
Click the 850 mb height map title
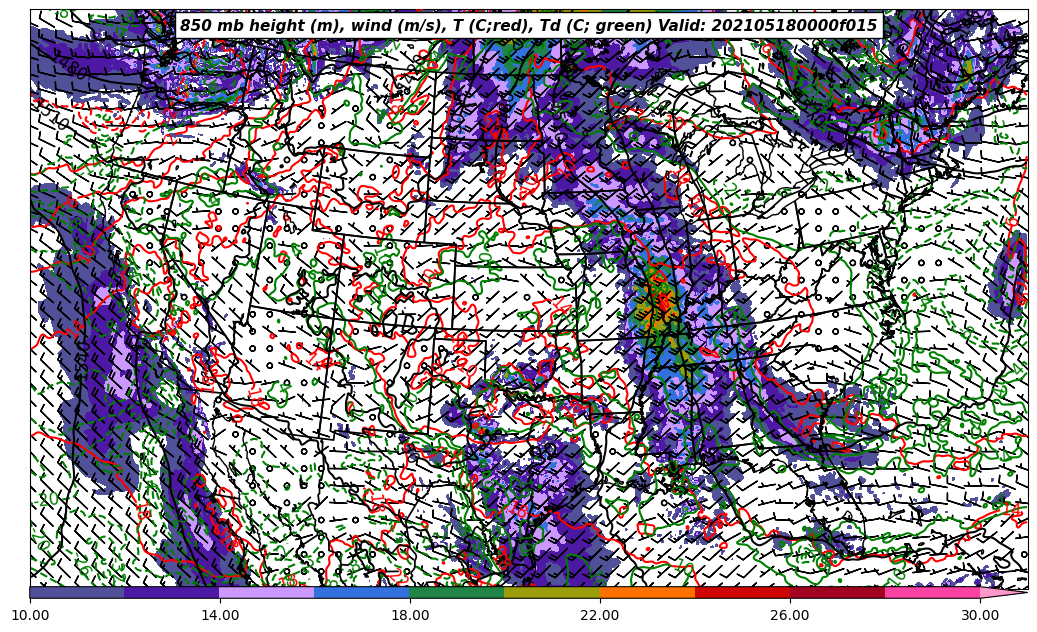pos(528,26)
